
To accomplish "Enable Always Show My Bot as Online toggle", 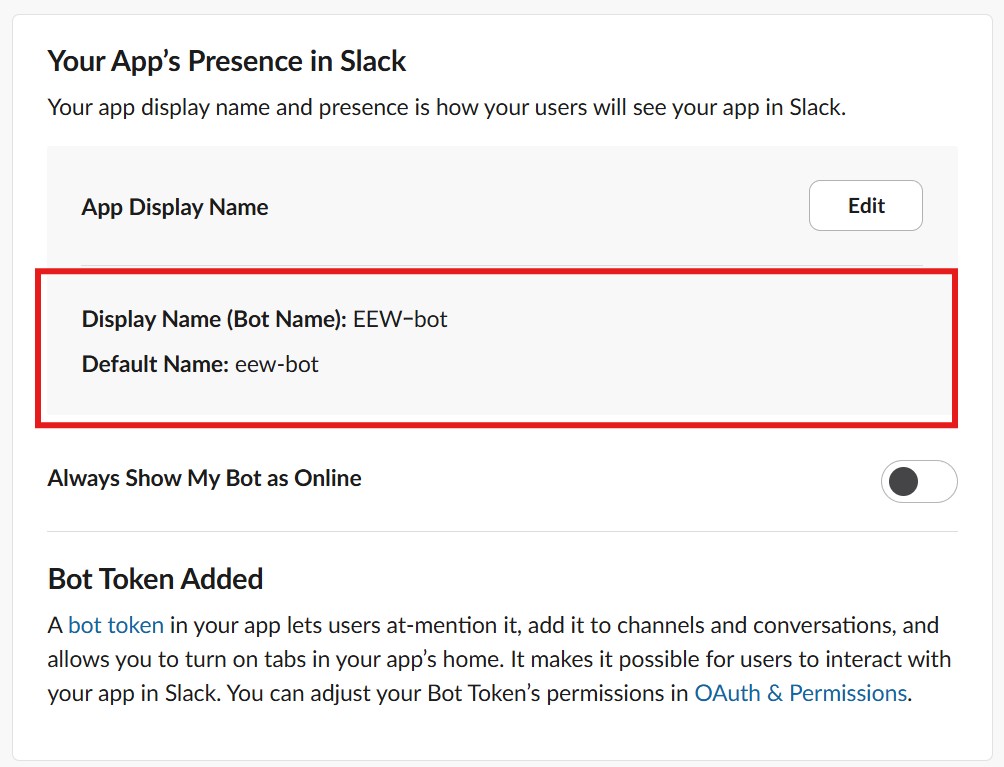I will (x=918, y=482).
